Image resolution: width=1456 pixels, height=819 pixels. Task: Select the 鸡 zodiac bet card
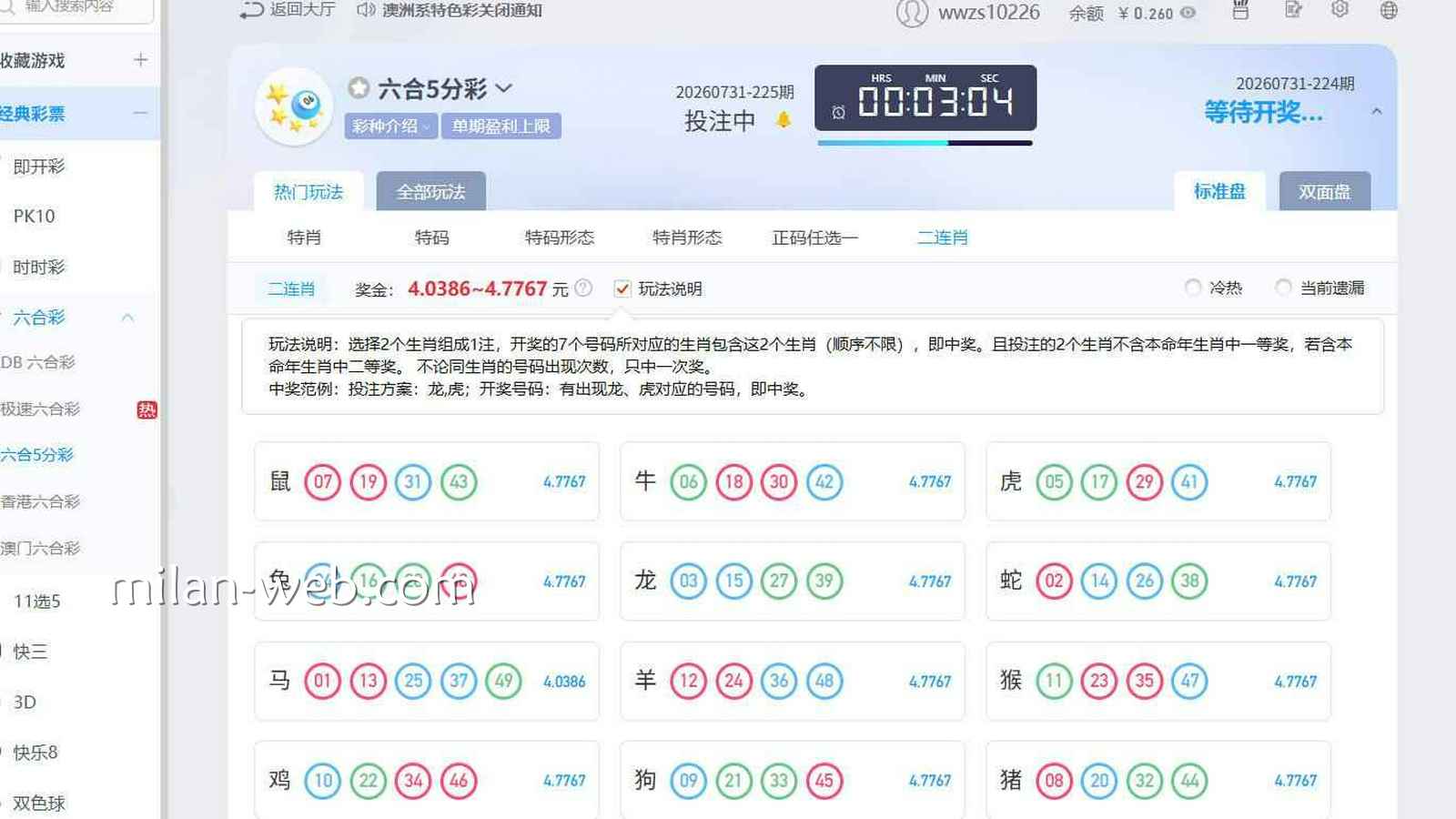tap(427, 780)
